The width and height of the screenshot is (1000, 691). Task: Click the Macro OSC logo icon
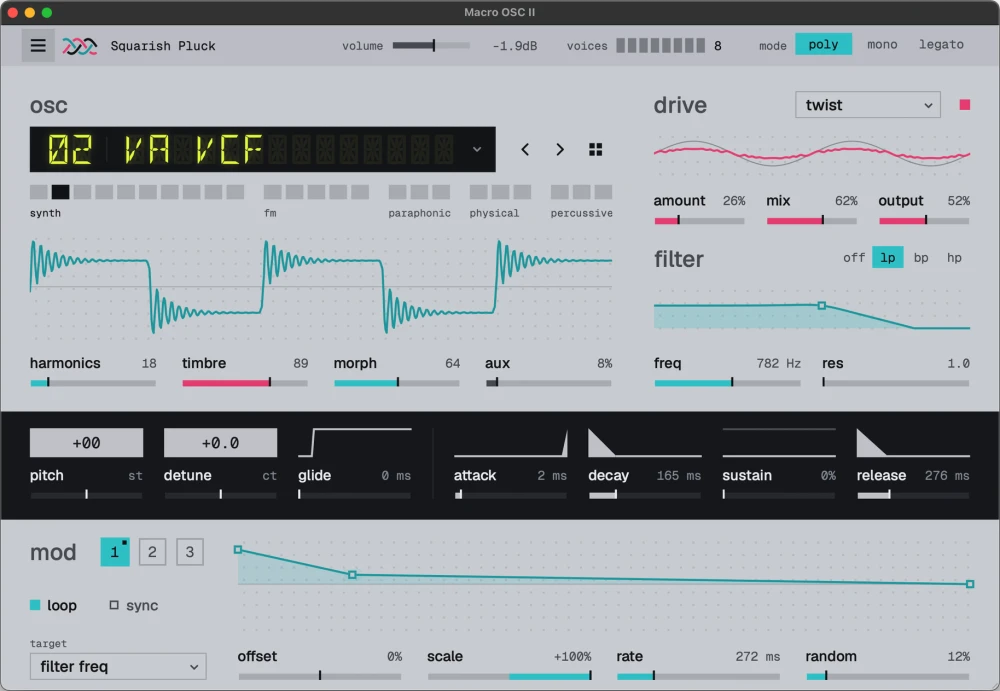(80, 46)
